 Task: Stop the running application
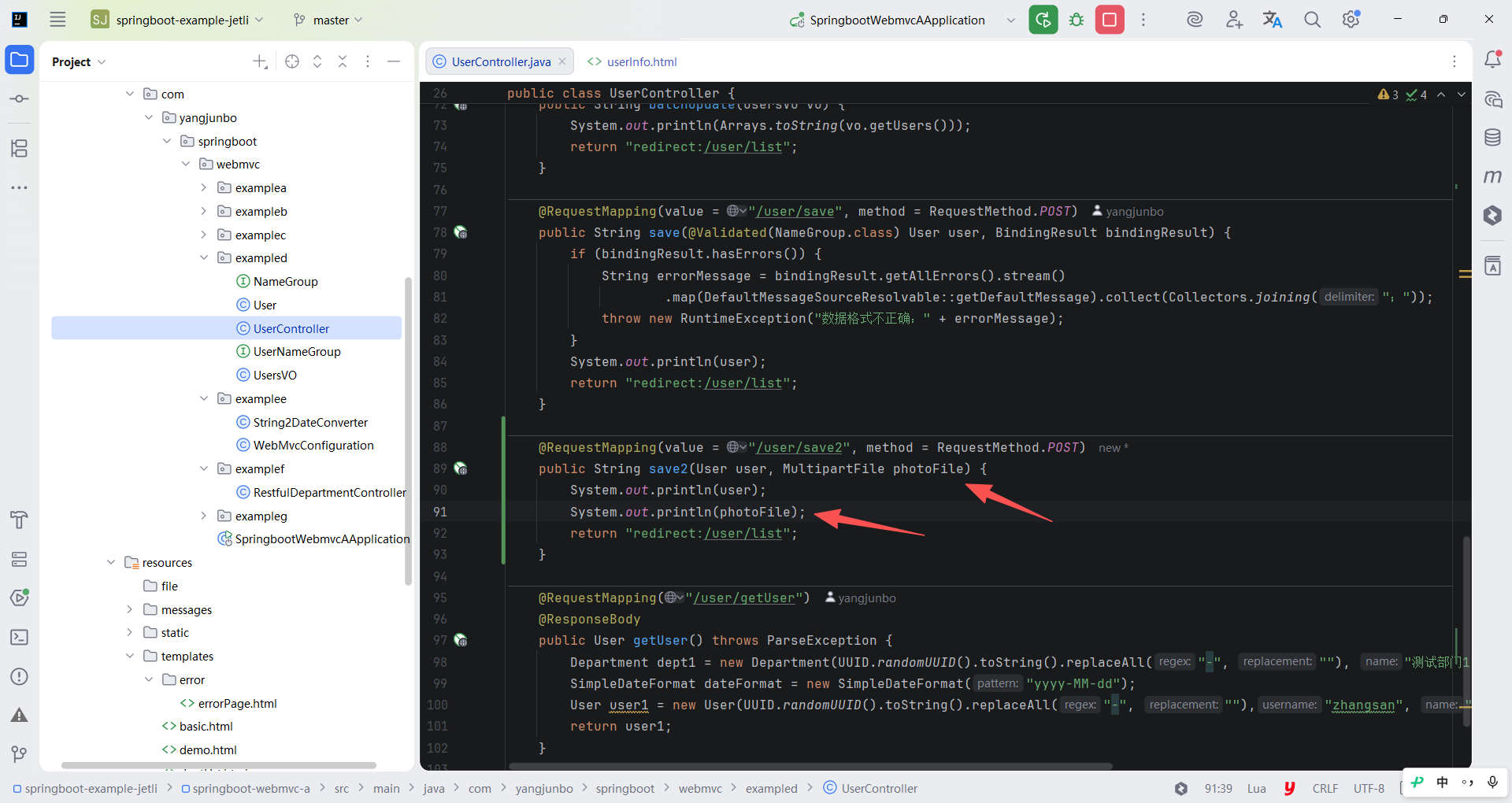pyautogui.click(x=1110, y=20)
